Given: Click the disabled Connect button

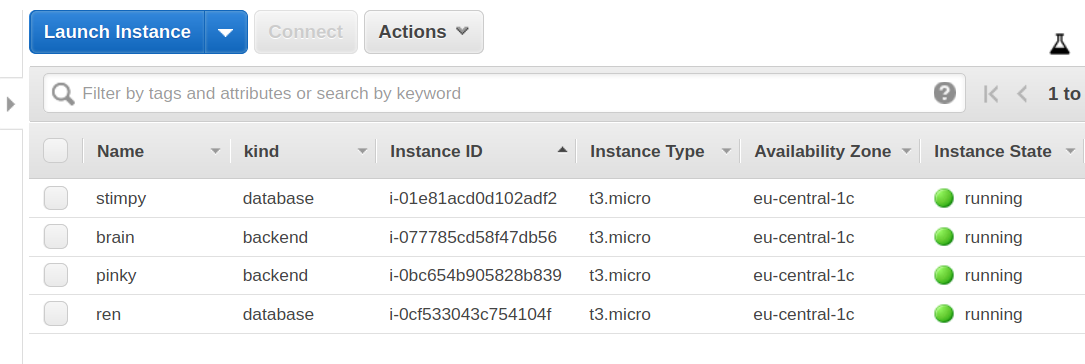Looking at the screenshot, I should pos(306,32).
